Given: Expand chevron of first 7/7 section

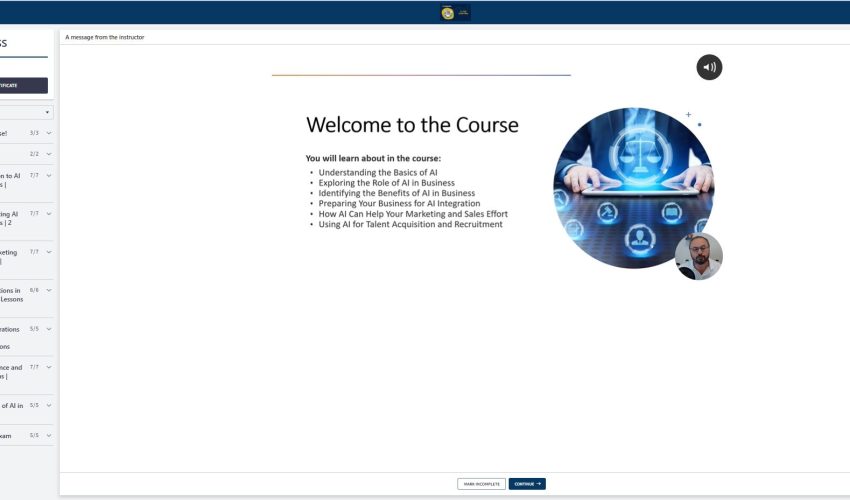Looking at the screenshot, I should [x=49, y=175].
